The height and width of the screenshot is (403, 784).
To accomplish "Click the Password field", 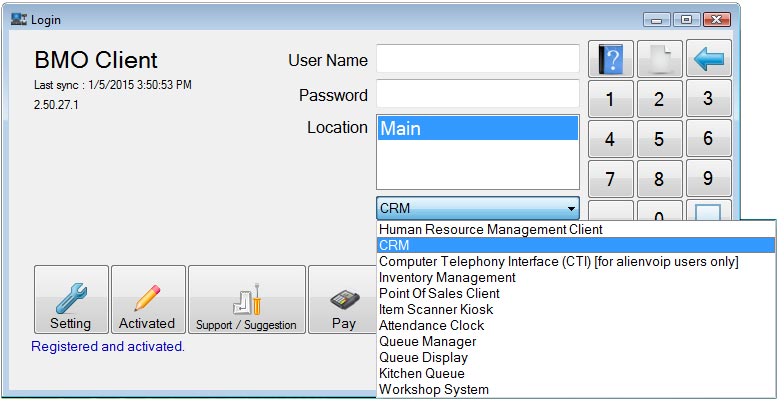I will coord(478,94).
